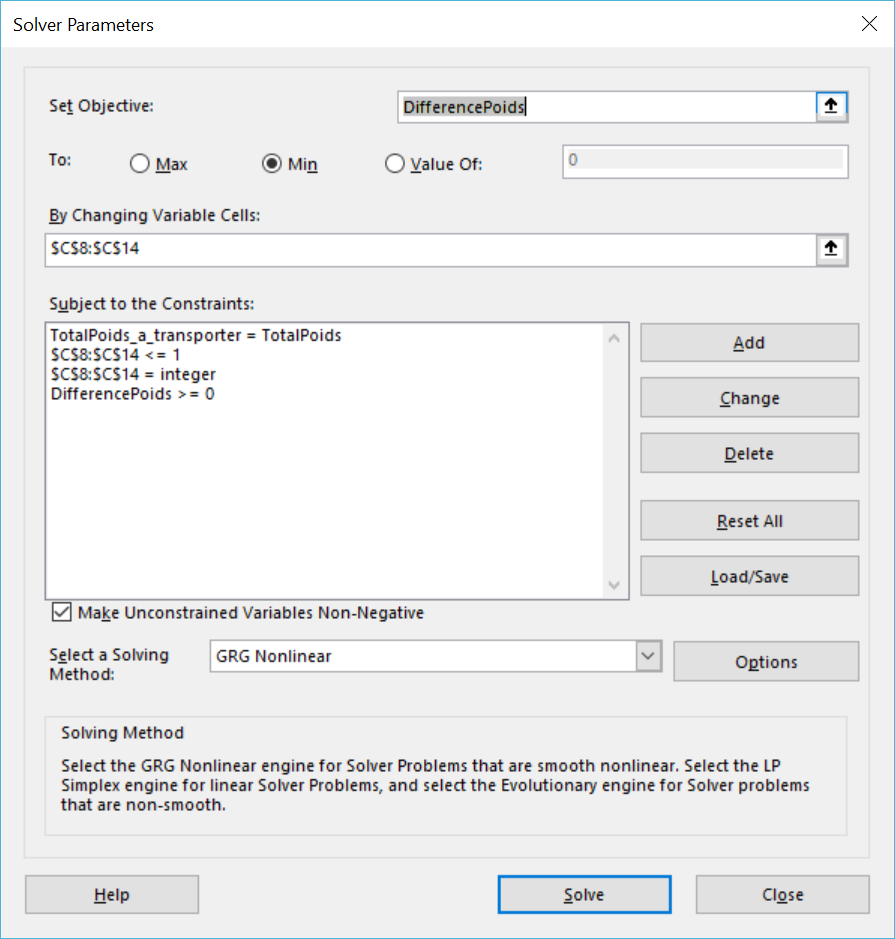
Task: Open solver Options
Action: tap(766, 662)
